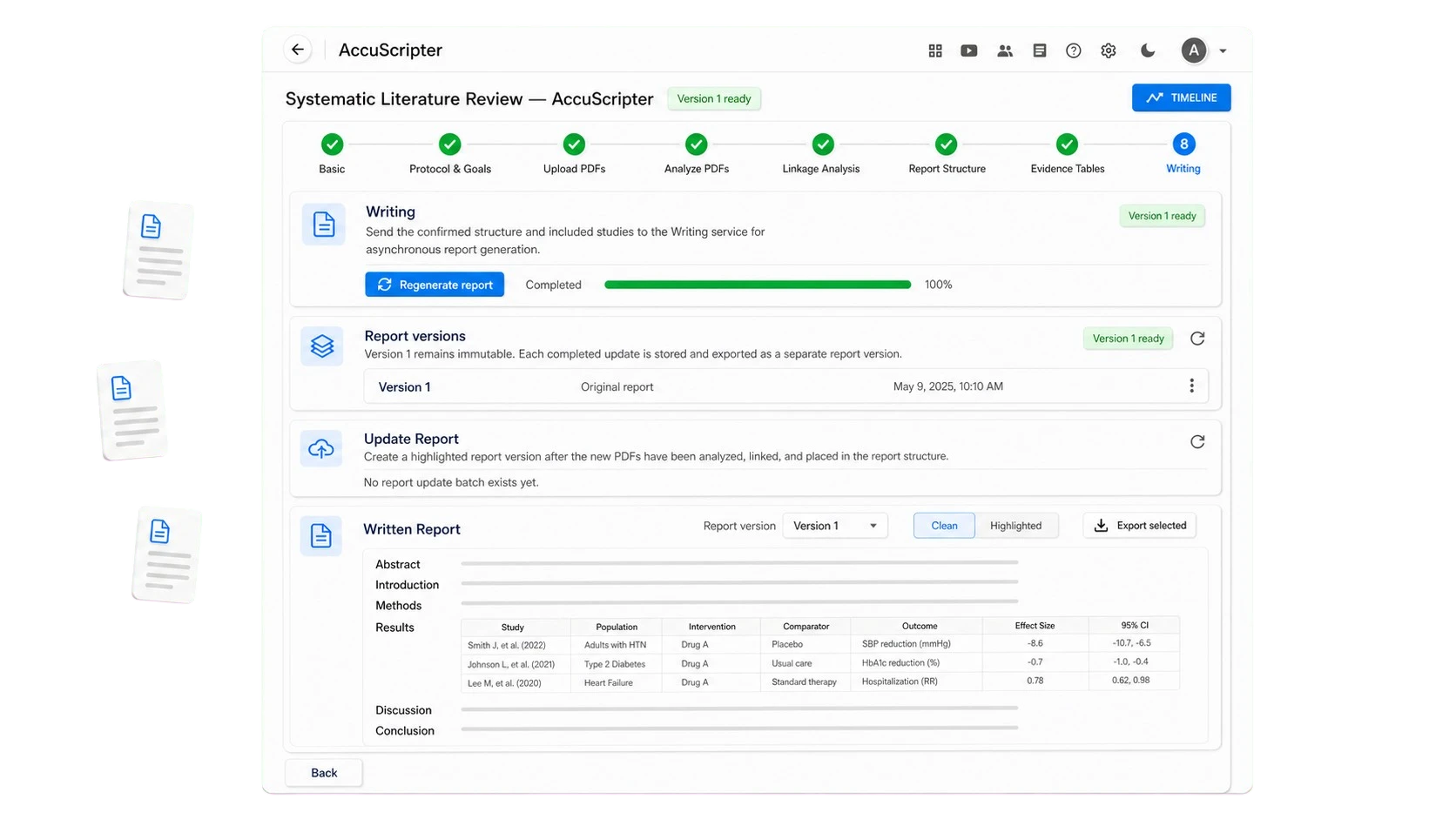Click the Results section heading

click(x=394, y=628)
